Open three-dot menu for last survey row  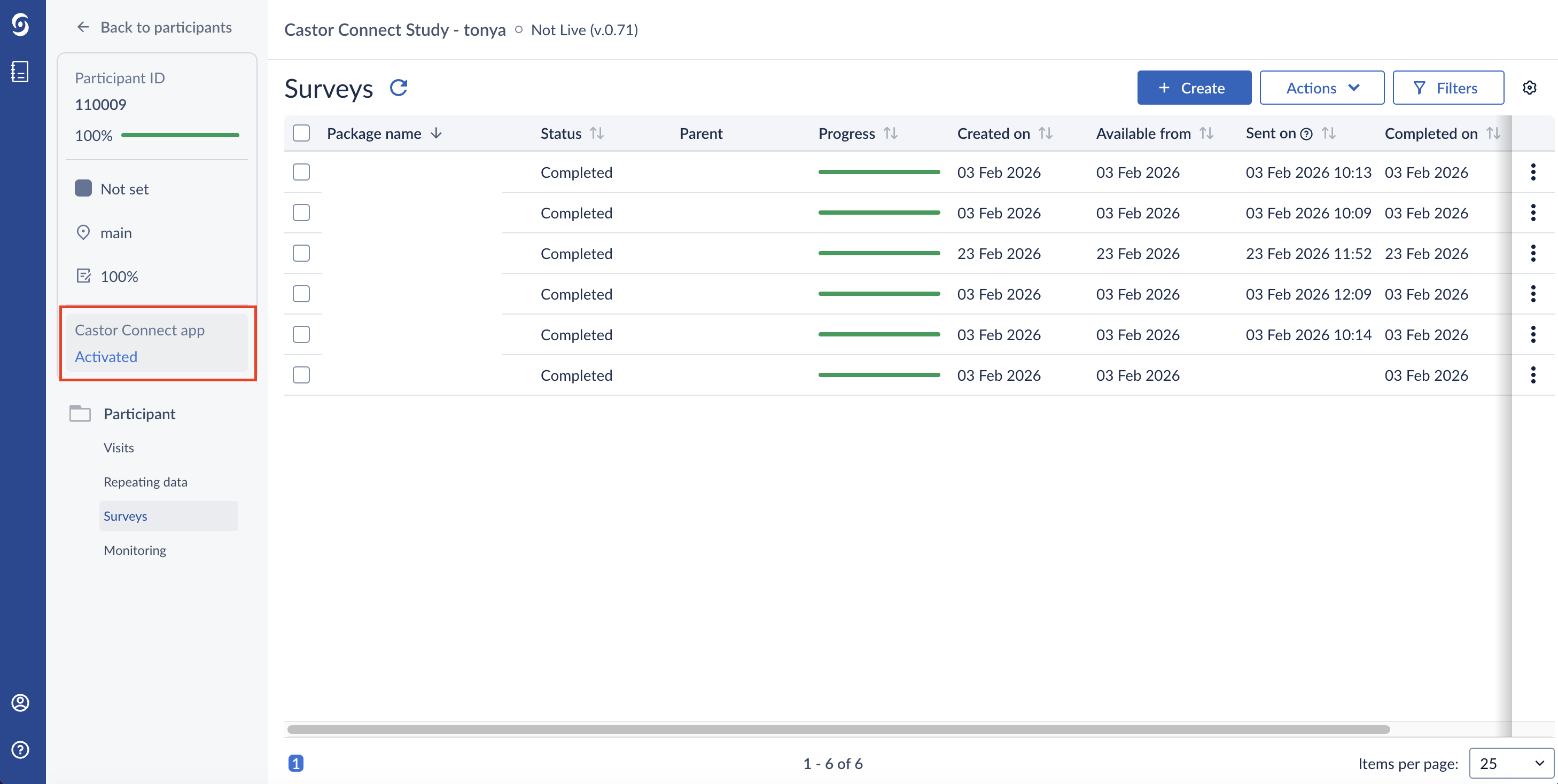(1532, 375)
